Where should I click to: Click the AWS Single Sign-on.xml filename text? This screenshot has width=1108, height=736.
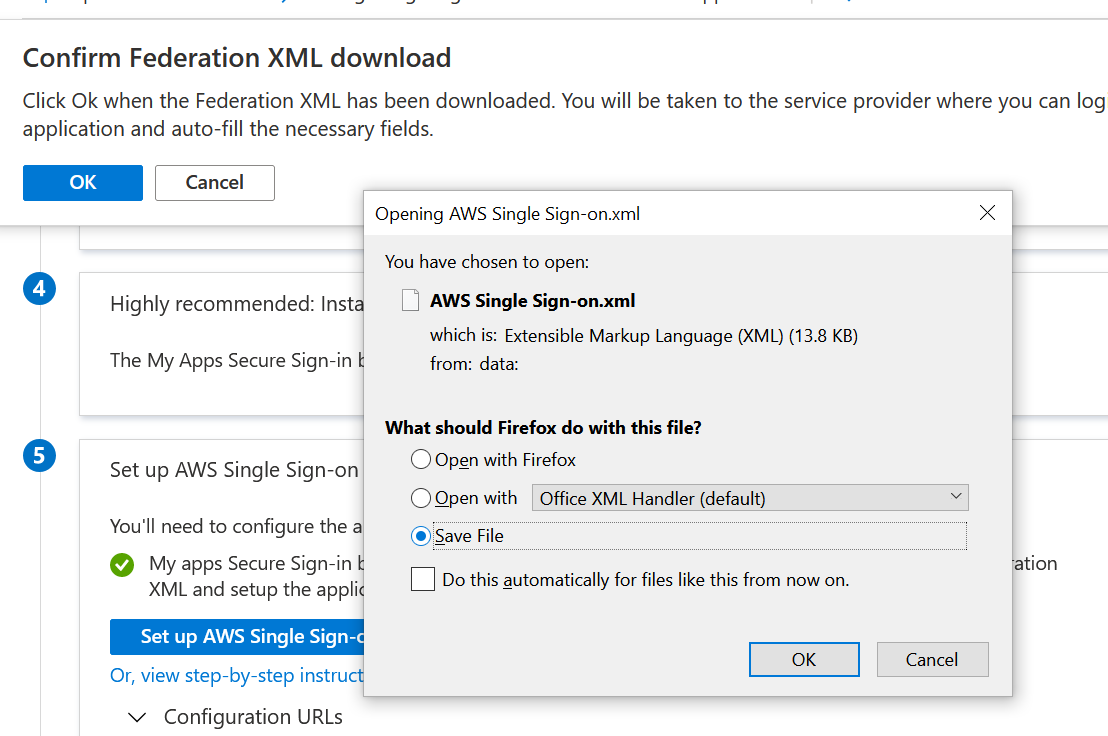[x=532, y=301]
